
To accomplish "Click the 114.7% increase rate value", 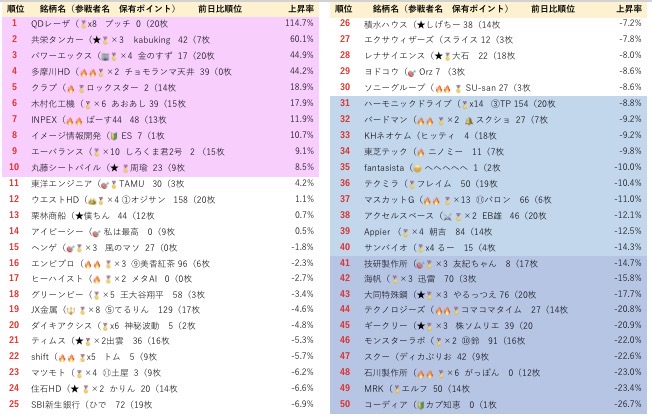I will coord(301,22).
